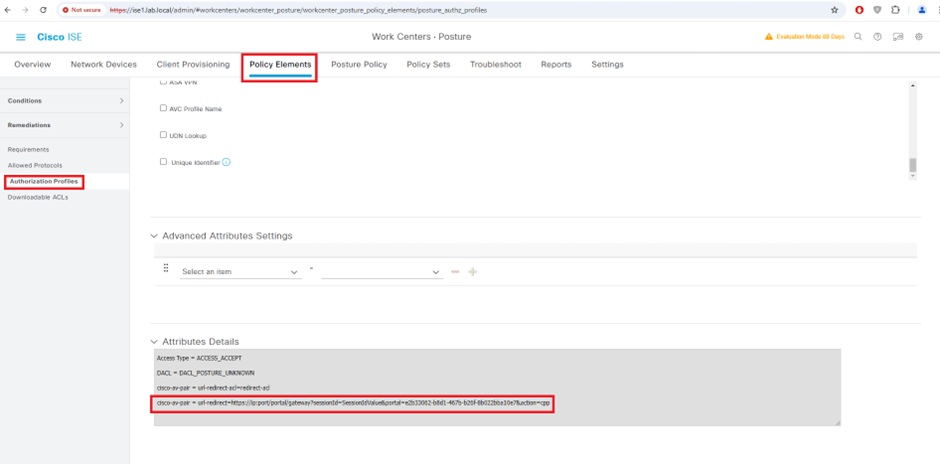This screenshot has height=464, width=940.
Task: Open Allowed Protocols in the sidebar
Action: [x=35, y=165]
